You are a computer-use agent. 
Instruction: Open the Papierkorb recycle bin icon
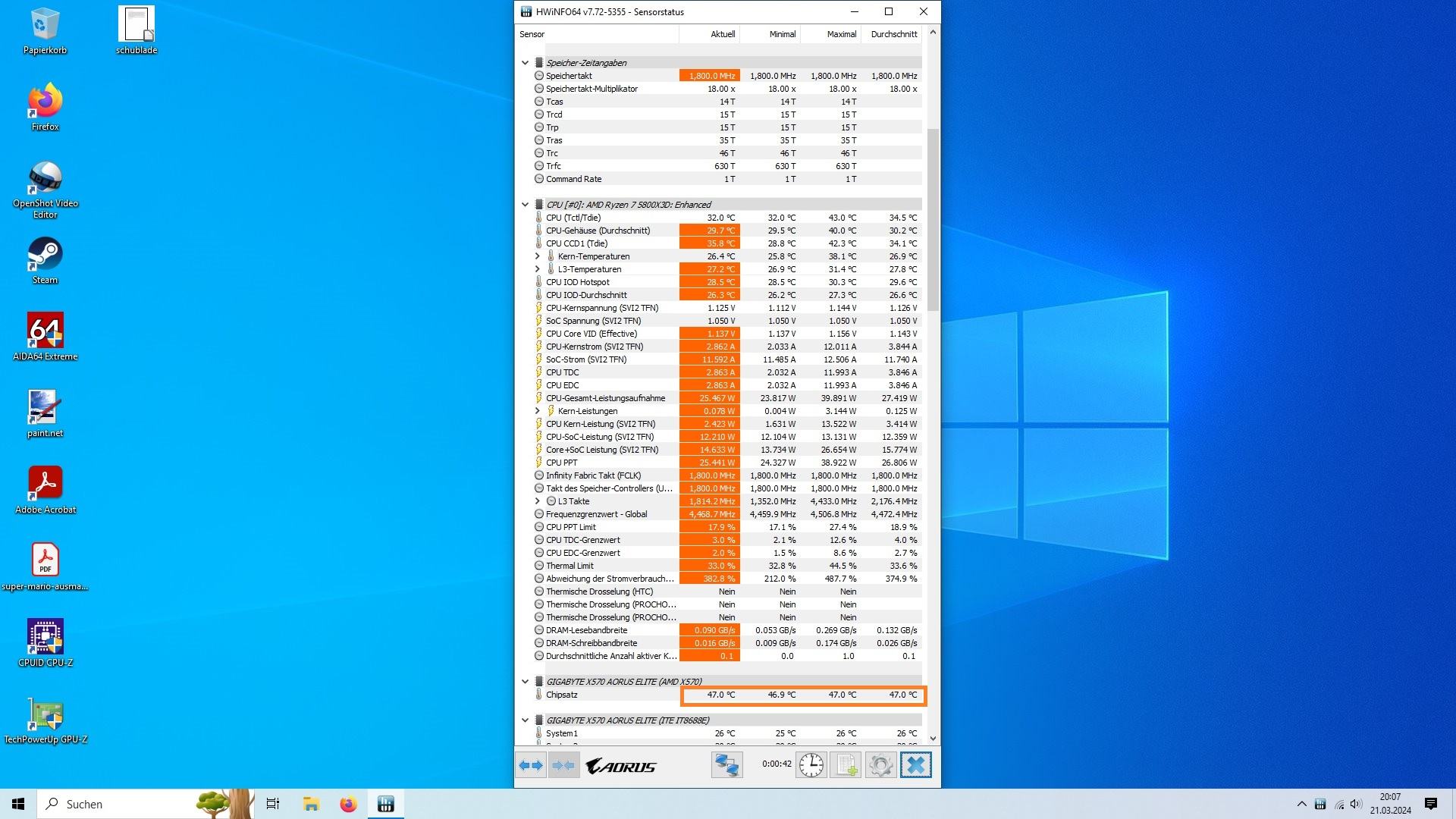pos(45,31)
